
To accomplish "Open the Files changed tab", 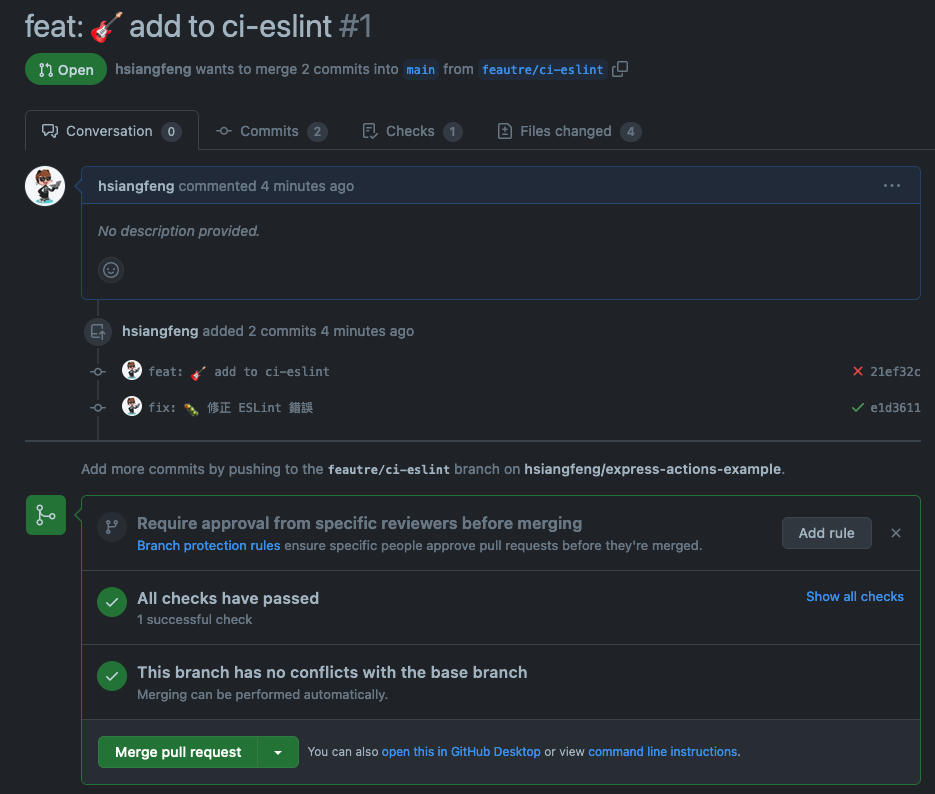I will (x=566, y=131).
